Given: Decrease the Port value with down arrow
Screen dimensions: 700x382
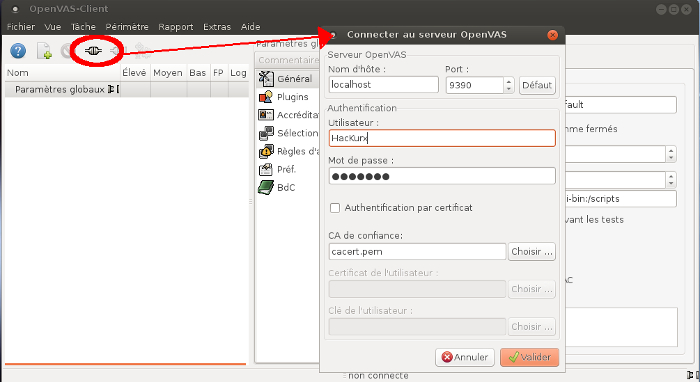Looking at the screenshot, I should [509, 89].
